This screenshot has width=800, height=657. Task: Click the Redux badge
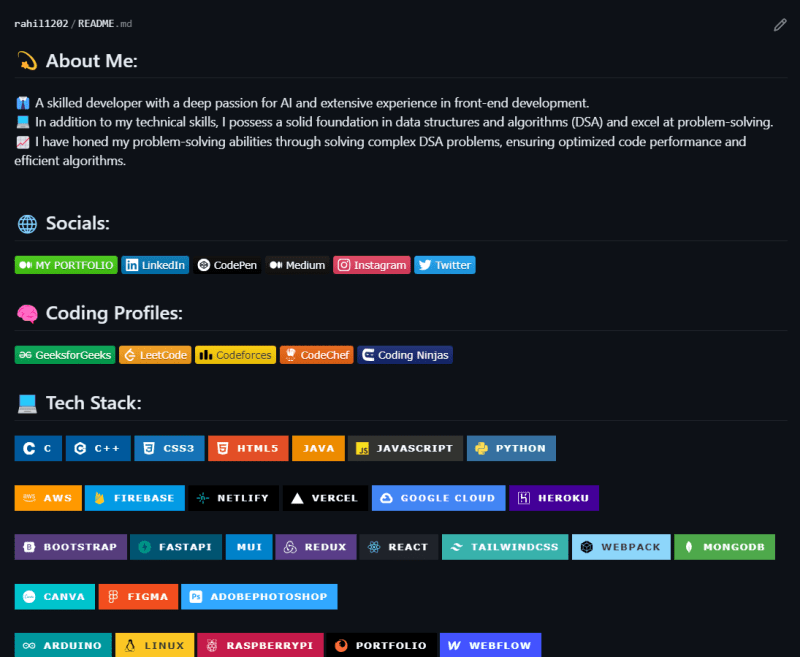[316, 547]
